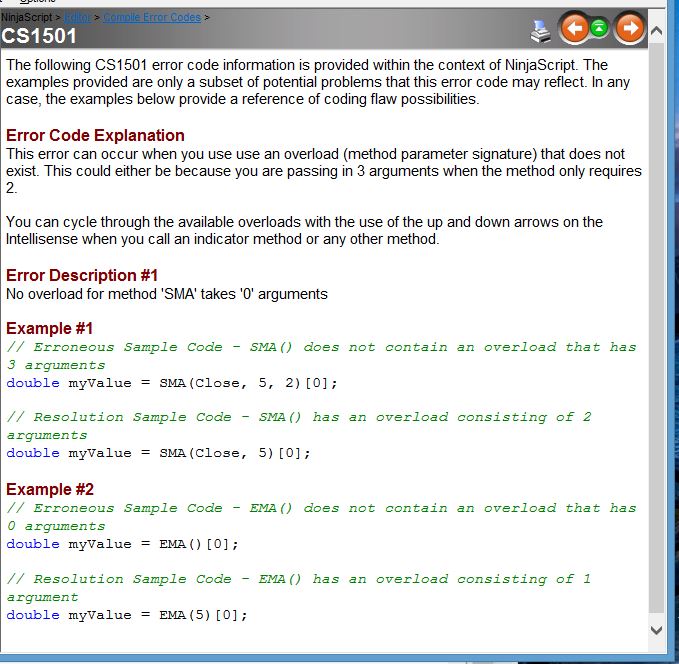679x664 pixels.
Task: Click the green up-to-parent topic icon
Action: 599,29
